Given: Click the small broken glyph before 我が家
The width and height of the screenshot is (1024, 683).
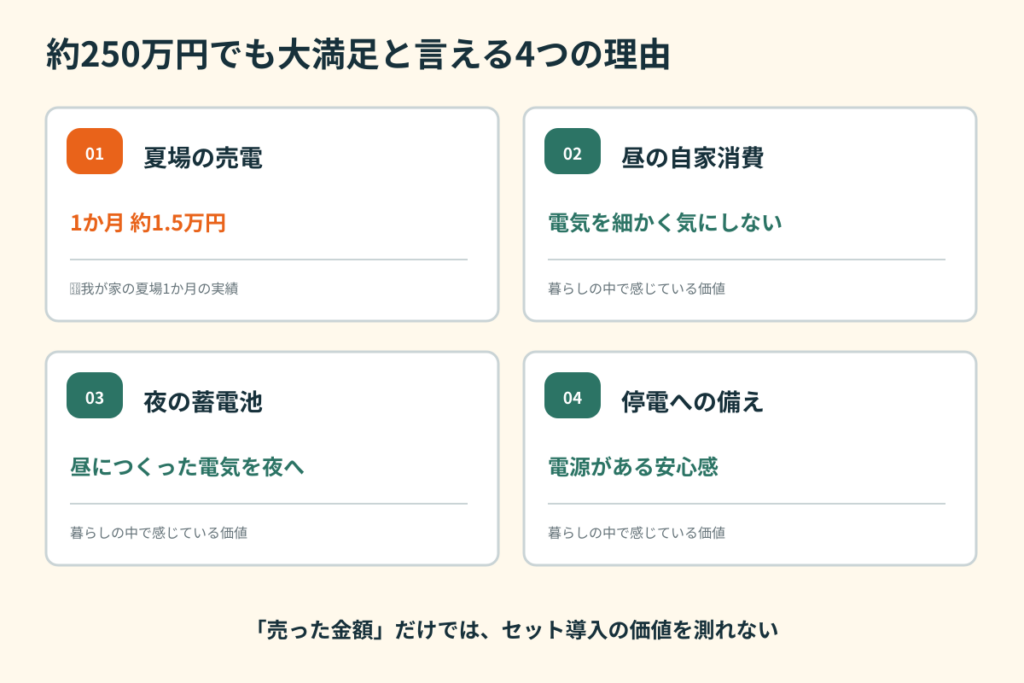Looking at the screenshot, I should (x=75, y=289).
